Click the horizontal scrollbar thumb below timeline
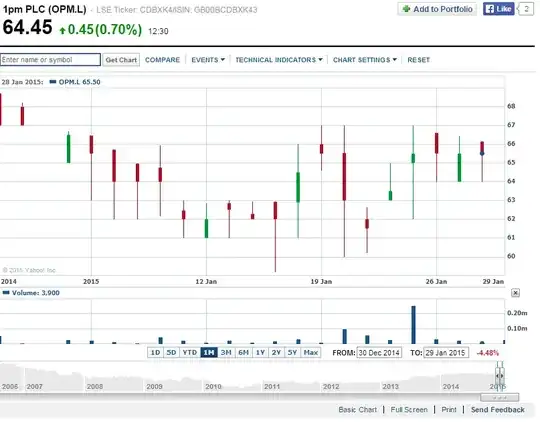 500,398
